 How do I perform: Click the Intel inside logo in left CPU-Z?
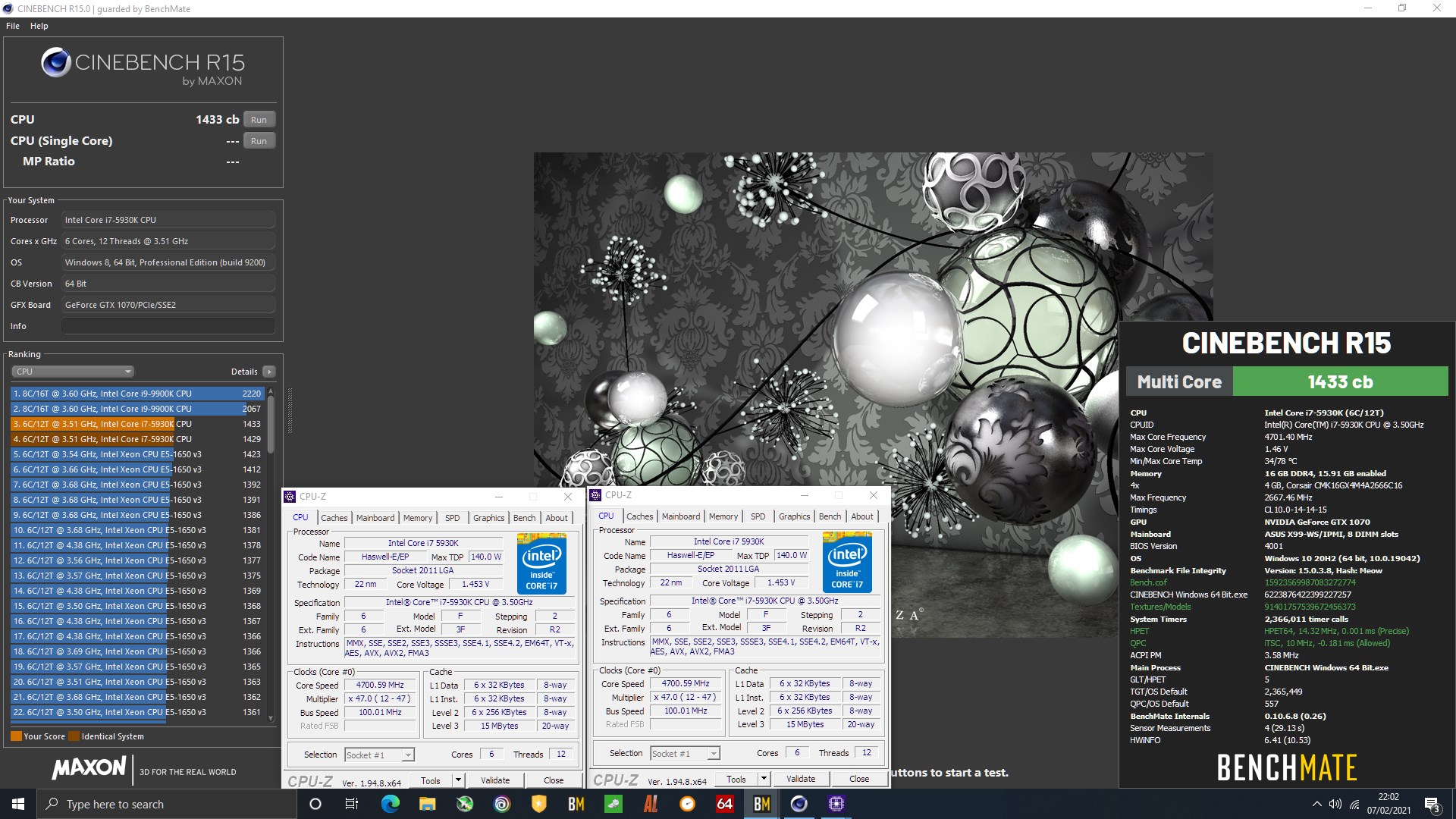point(541,563)
